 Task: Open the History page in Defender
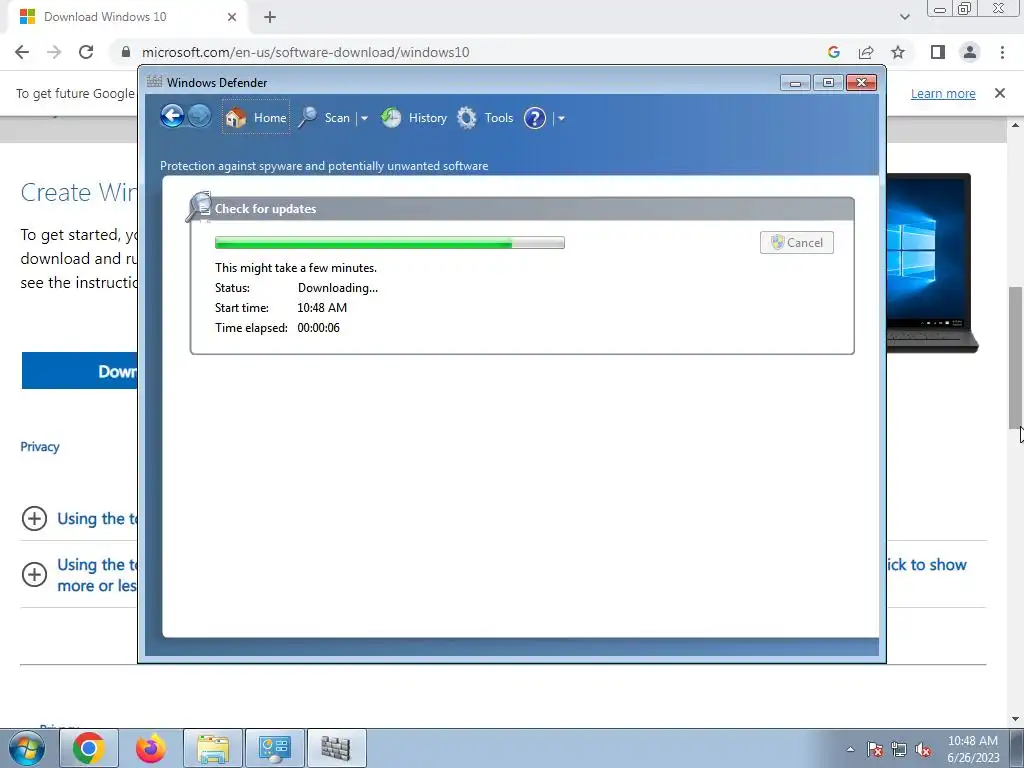click(414, 118)
